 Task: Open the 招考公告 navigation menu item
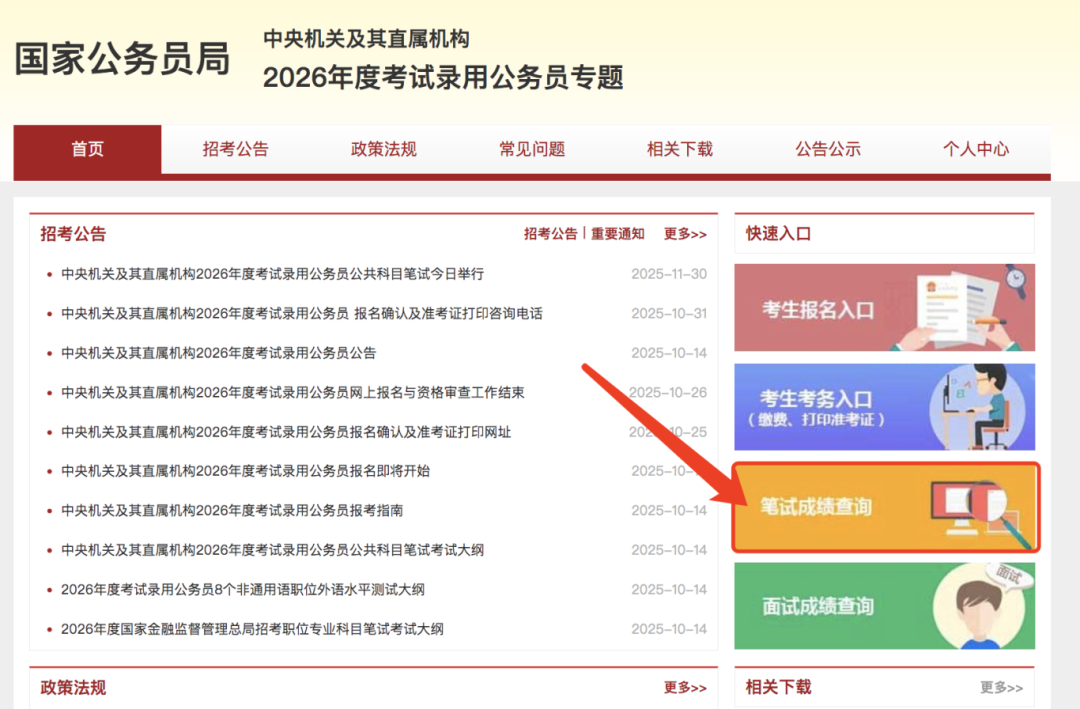(235, 150)
